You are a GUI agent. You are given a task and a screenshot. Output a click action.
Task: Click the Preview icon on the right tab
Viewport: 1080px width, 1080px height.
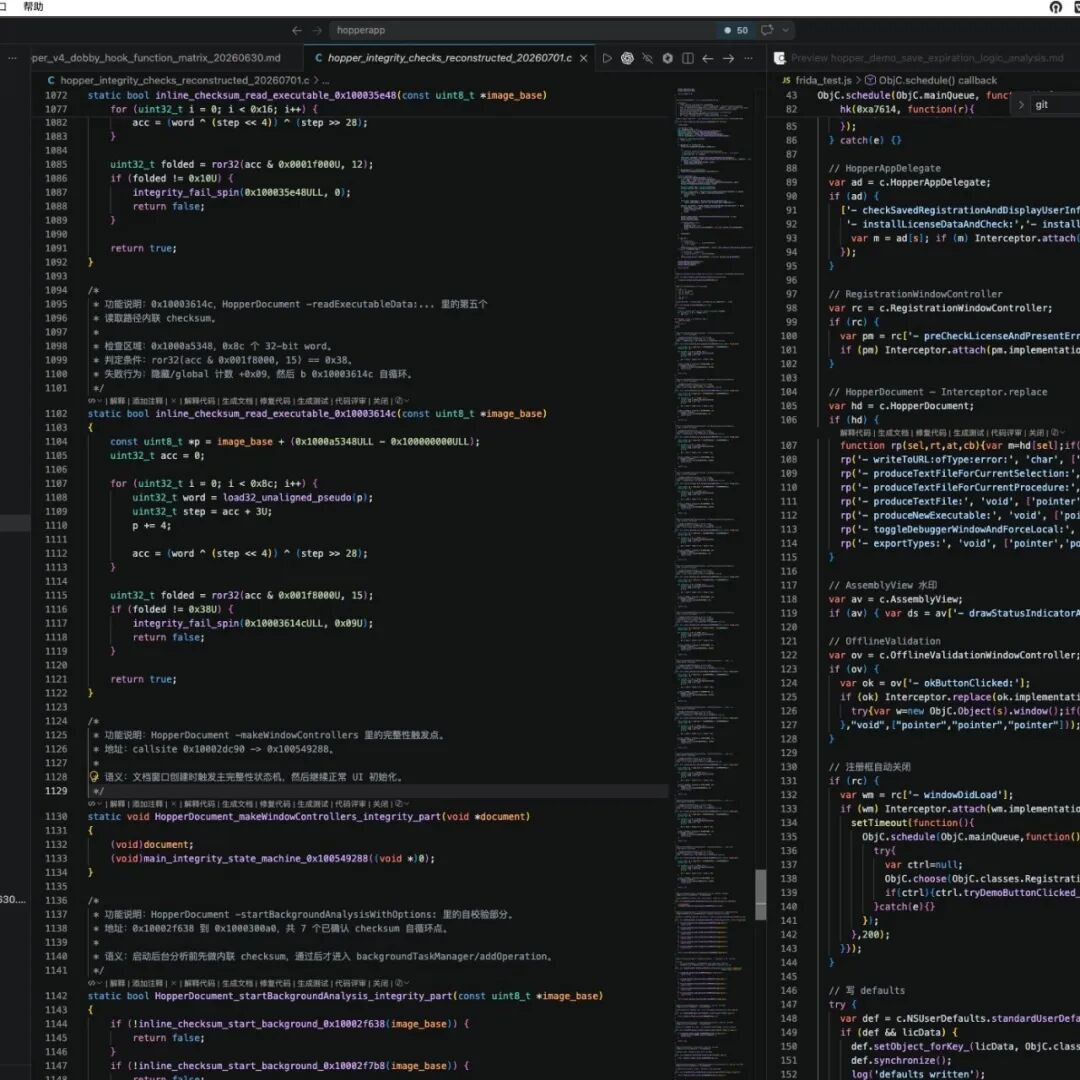tap(780, 58)
